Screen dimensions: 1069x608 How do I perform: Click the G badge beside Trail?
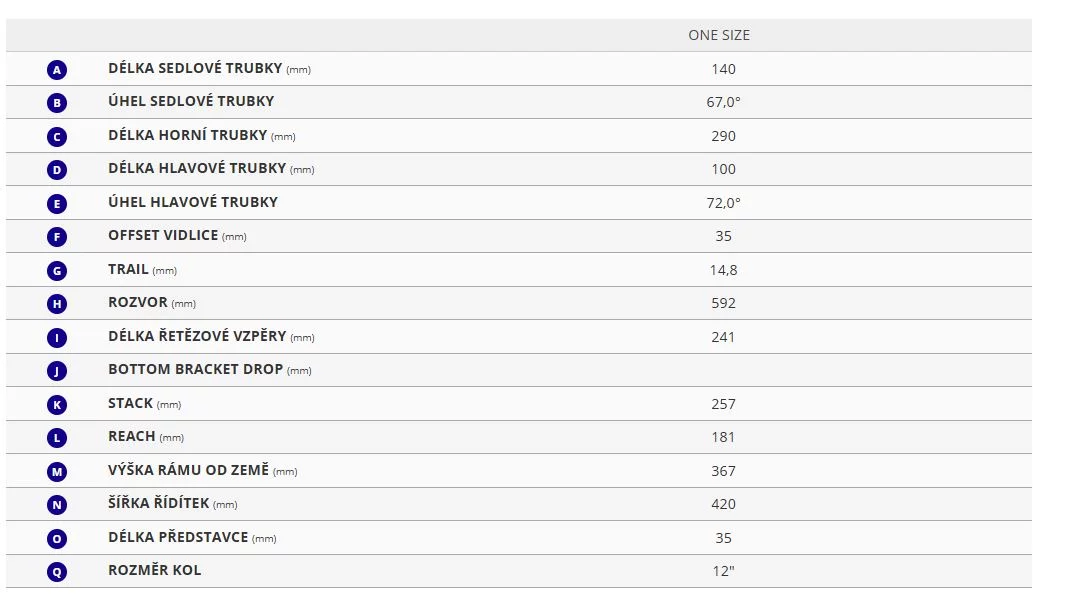(57, 271)
